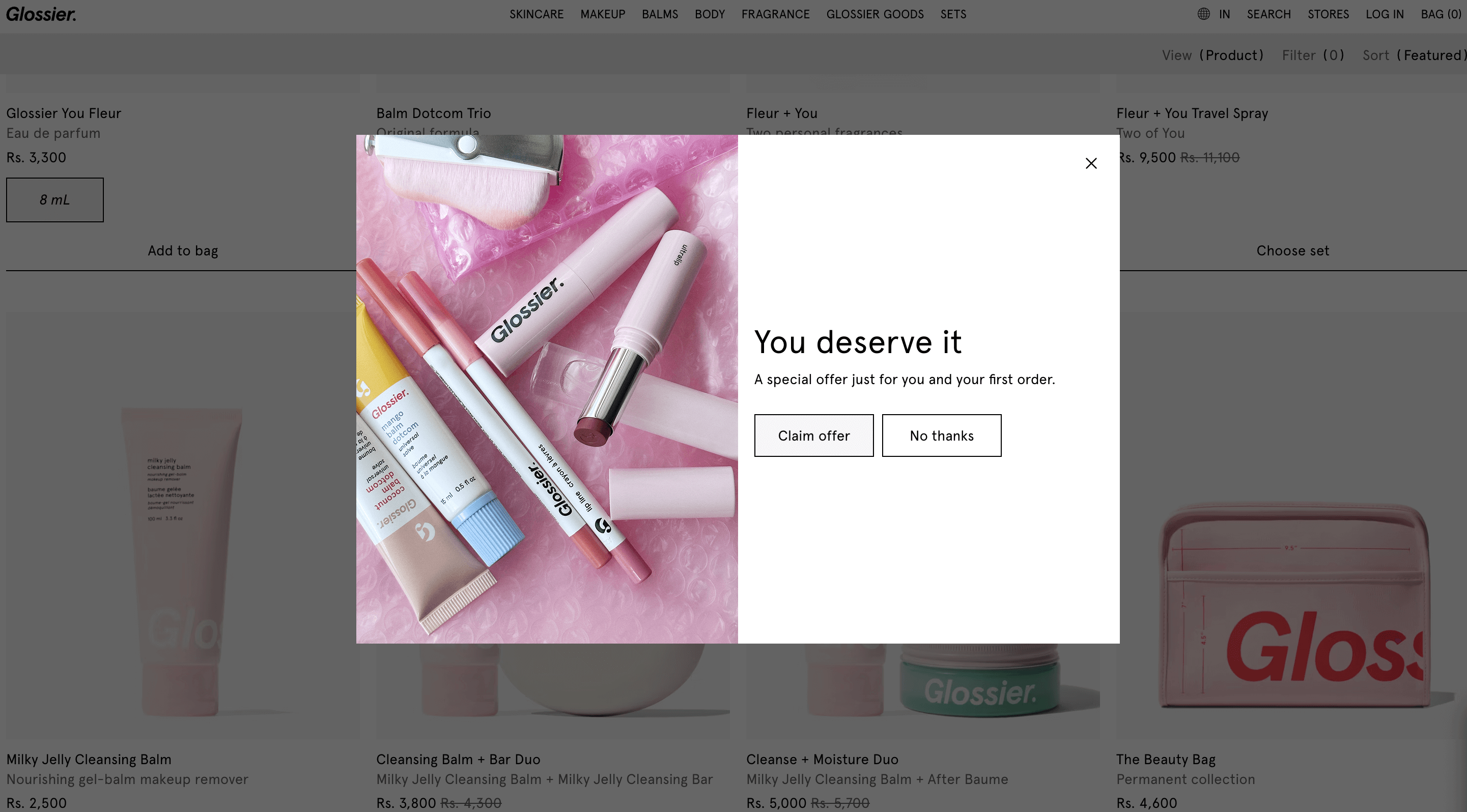Click the Milky Jelly Cleansing Balm product image
Image resolution: width=1467 pixels, height=812 pixels.
click(x=183, y=525)
